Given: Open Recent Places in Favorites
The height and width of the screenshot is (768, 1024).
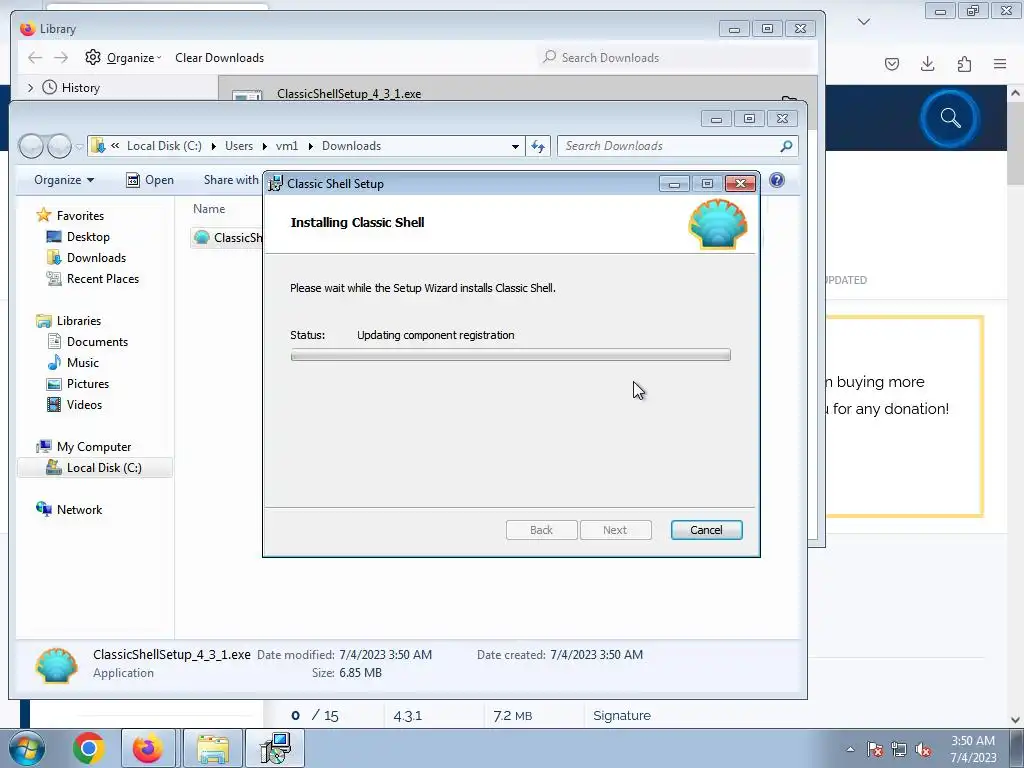Looking at the screenshot, I should [x=103, y=279].
